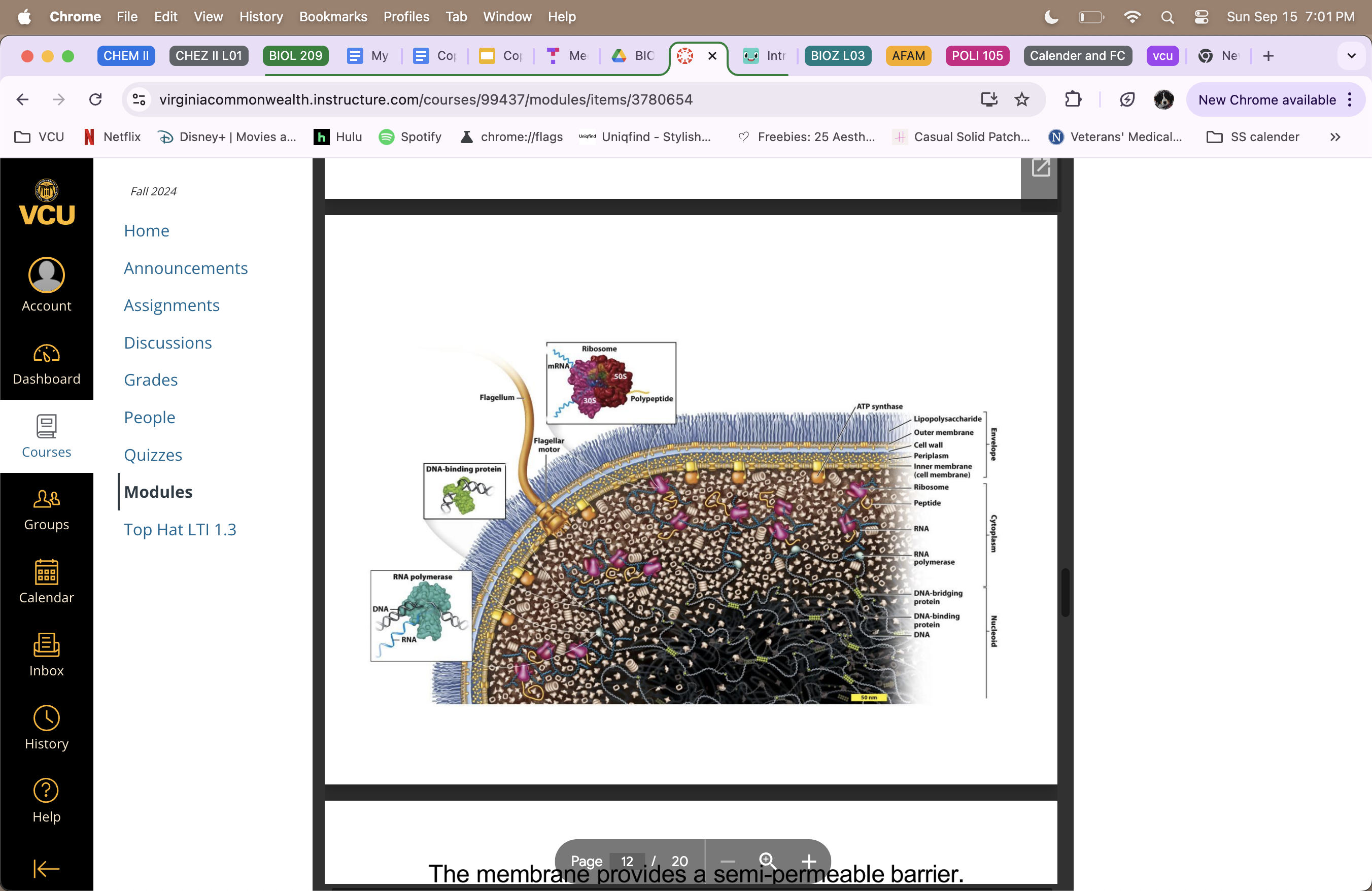
Task: Switch to the CHEM II tab group
Action: point(126,56)
